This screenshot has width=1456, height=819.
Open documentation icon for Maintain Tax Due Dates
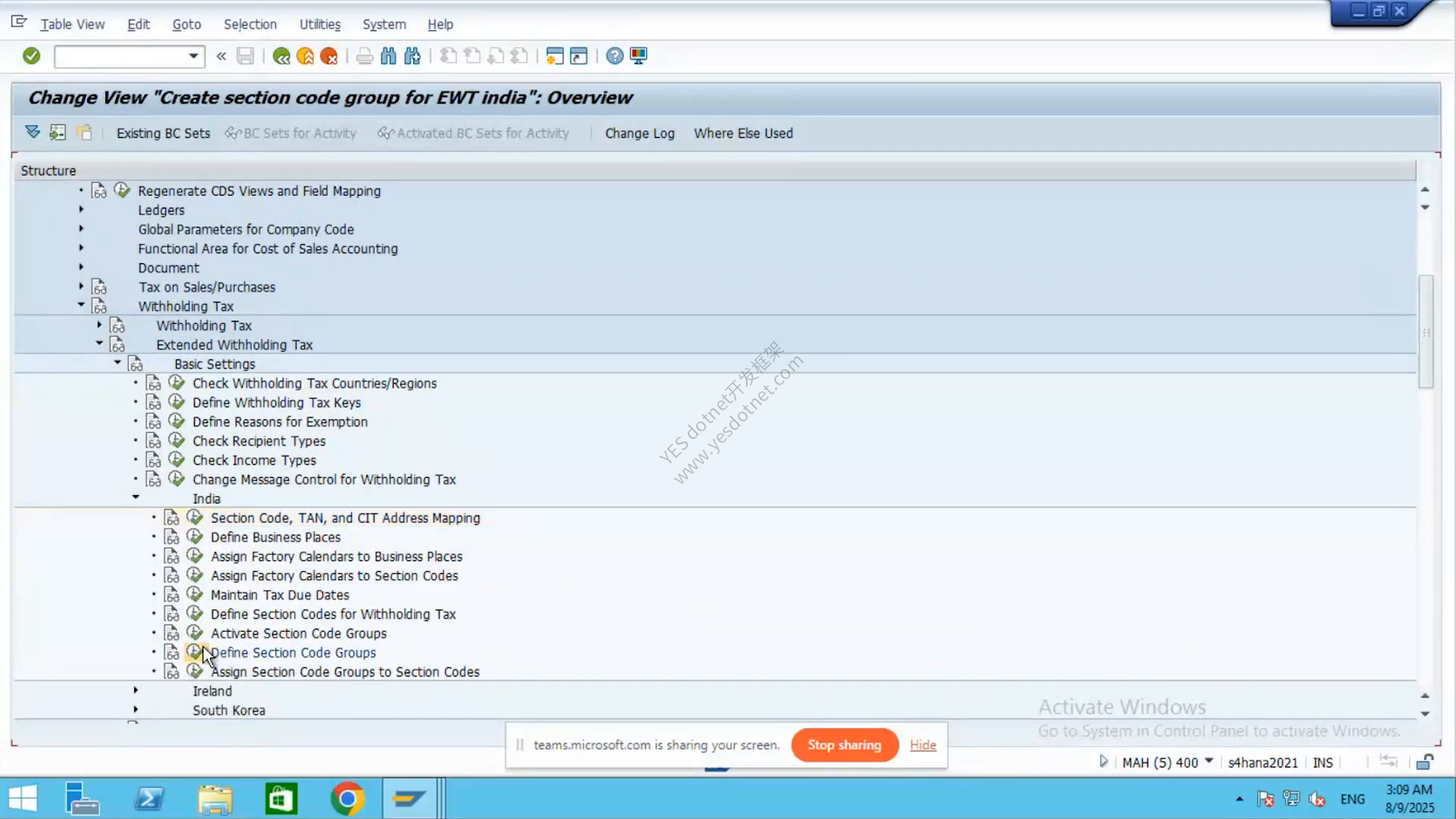pos(172,595)
